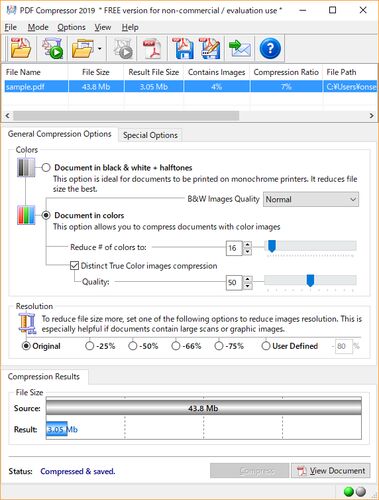Switch to the Special Options tab
The image size is (379, 500).
150,135
